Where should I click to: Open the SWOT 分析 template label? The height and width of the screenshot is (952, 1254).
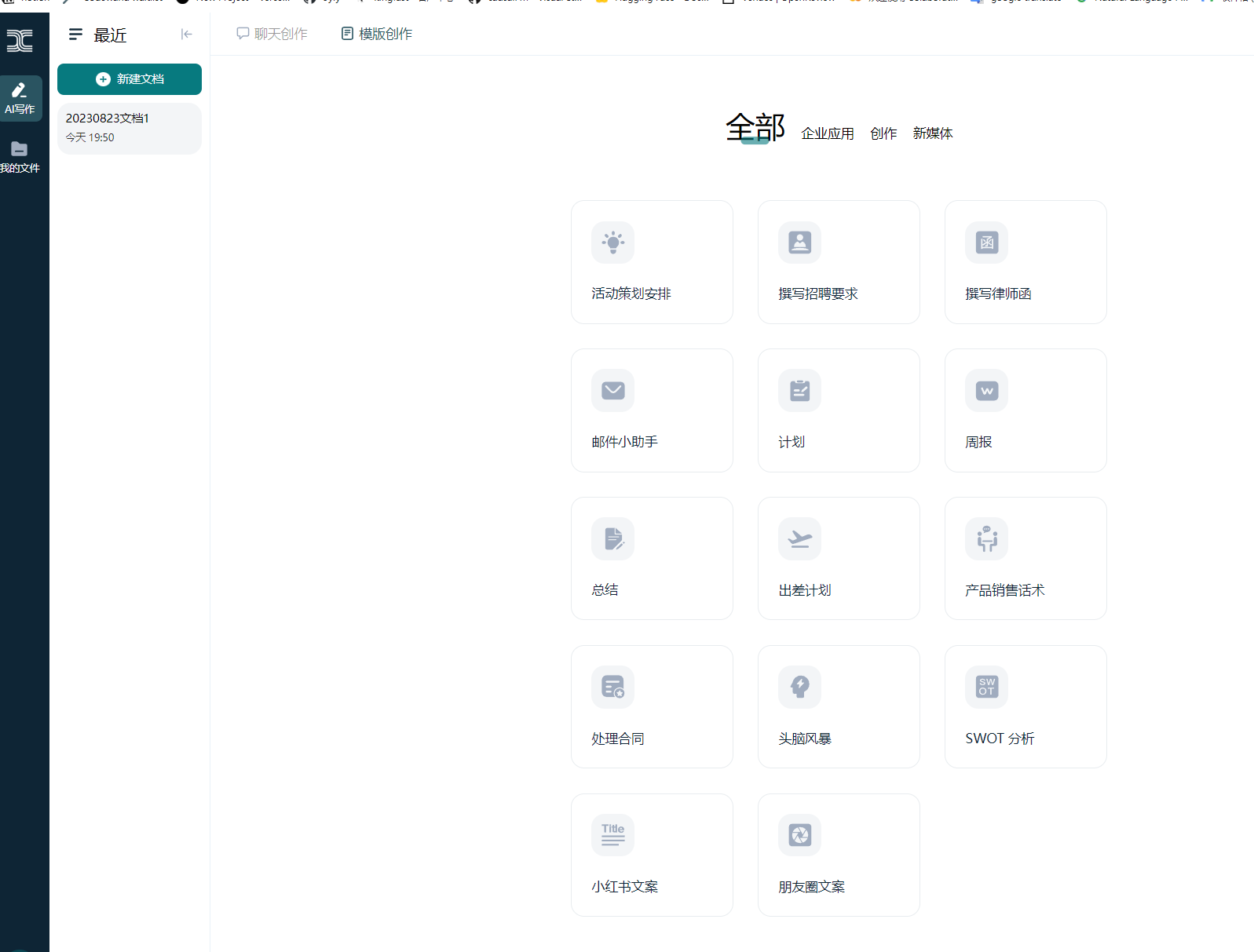pos(1000,739)
